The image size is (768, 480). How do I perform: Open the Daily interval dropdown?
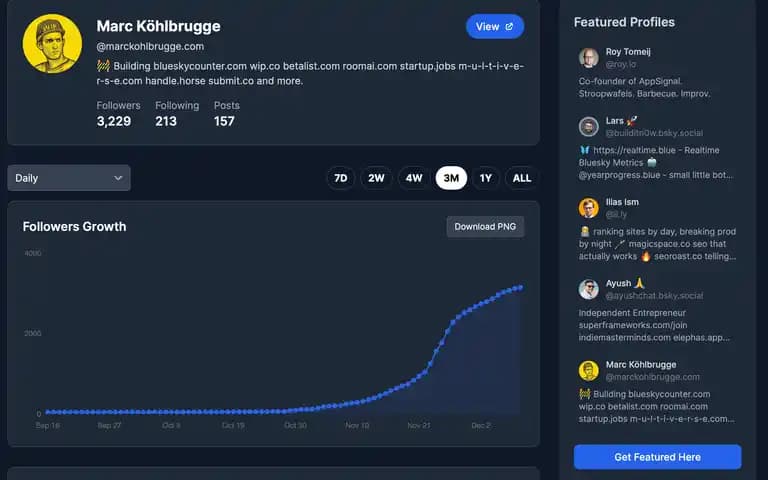tap(69, 178)
